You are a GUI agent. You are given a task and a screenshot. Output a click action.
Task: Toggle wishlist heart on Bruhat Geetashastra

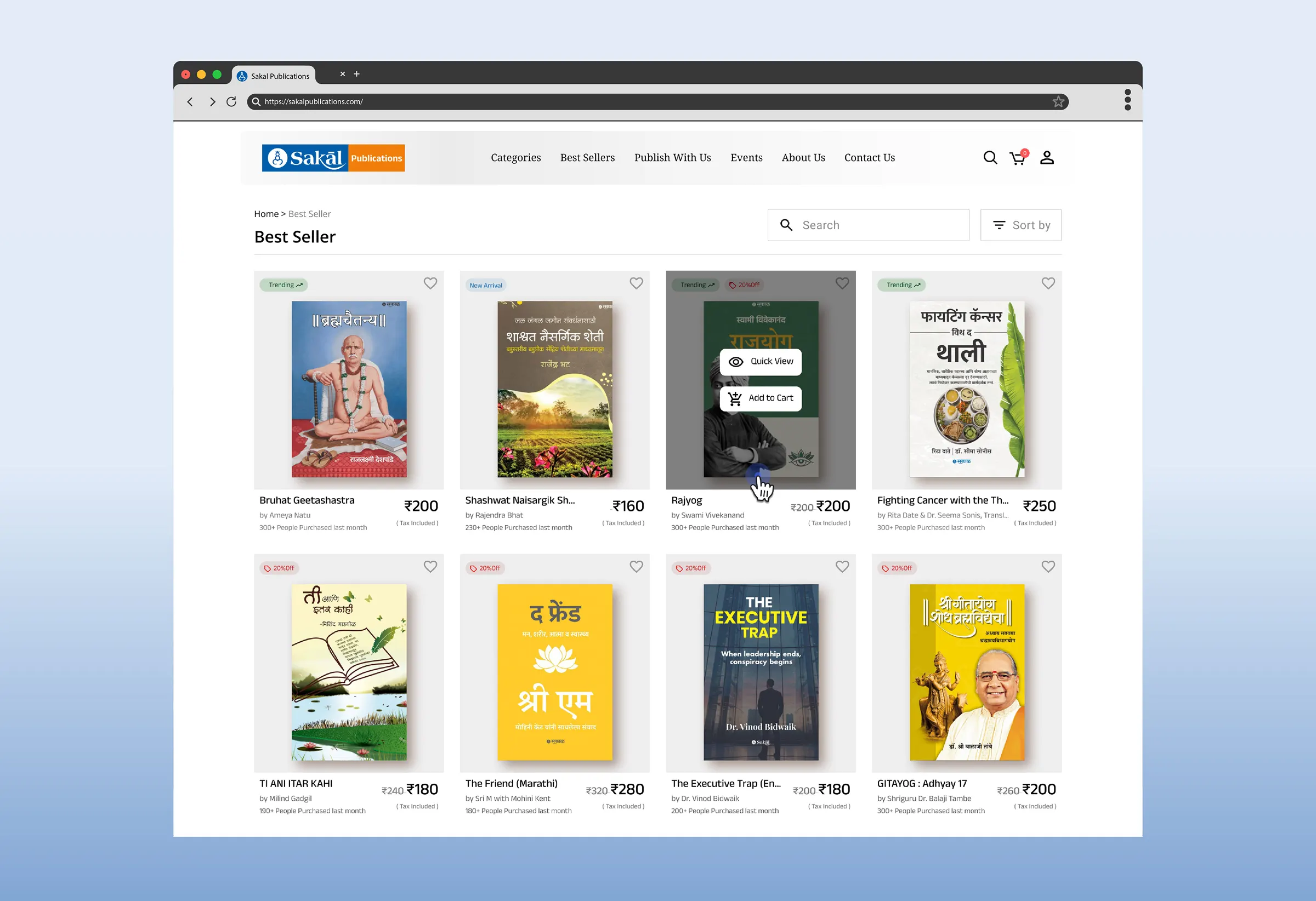[x=430, y=283]
